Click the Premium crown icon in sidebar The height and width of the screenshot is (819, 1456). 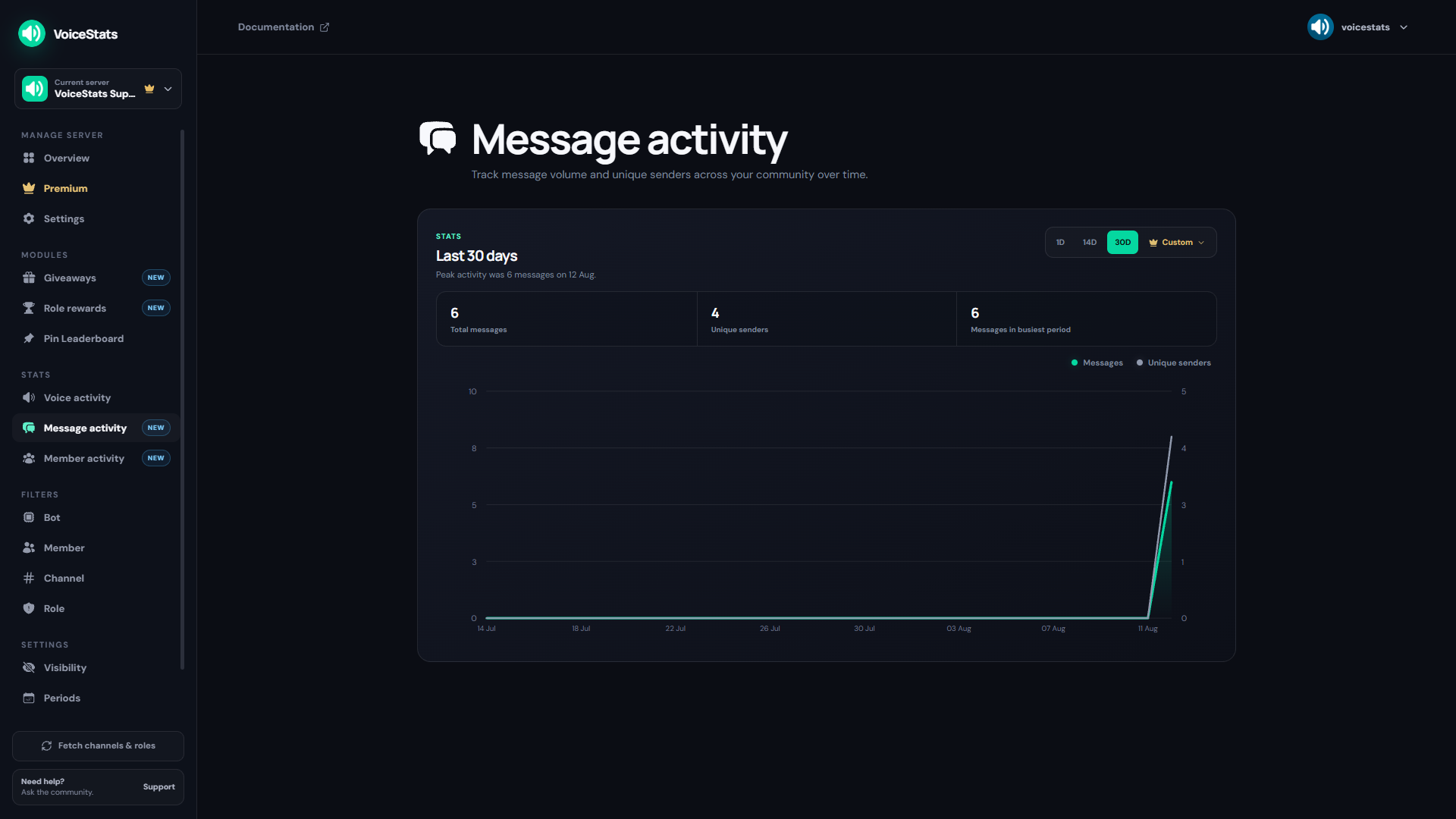(x=29, y=188)
